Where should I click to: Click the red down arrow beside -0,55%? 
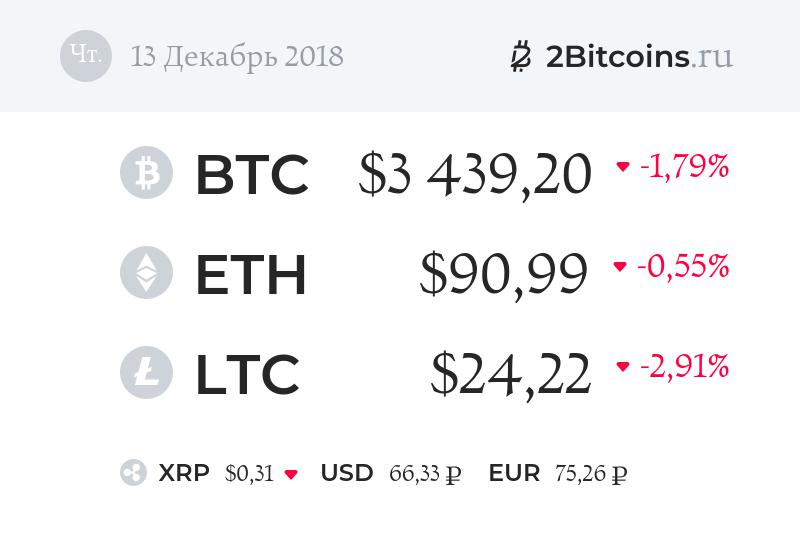(620, 267)
